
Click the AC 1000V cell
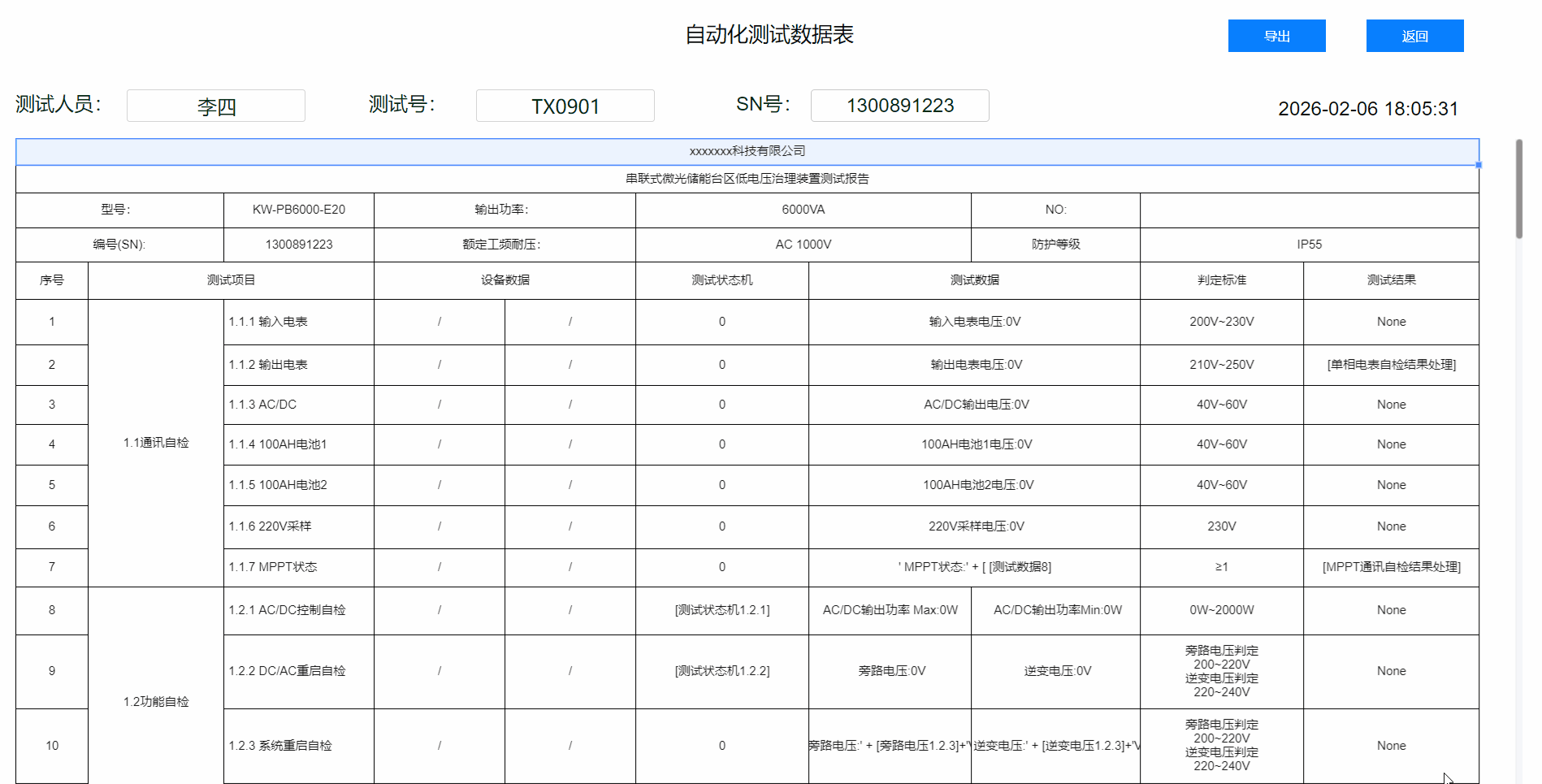tap(803, 245)
